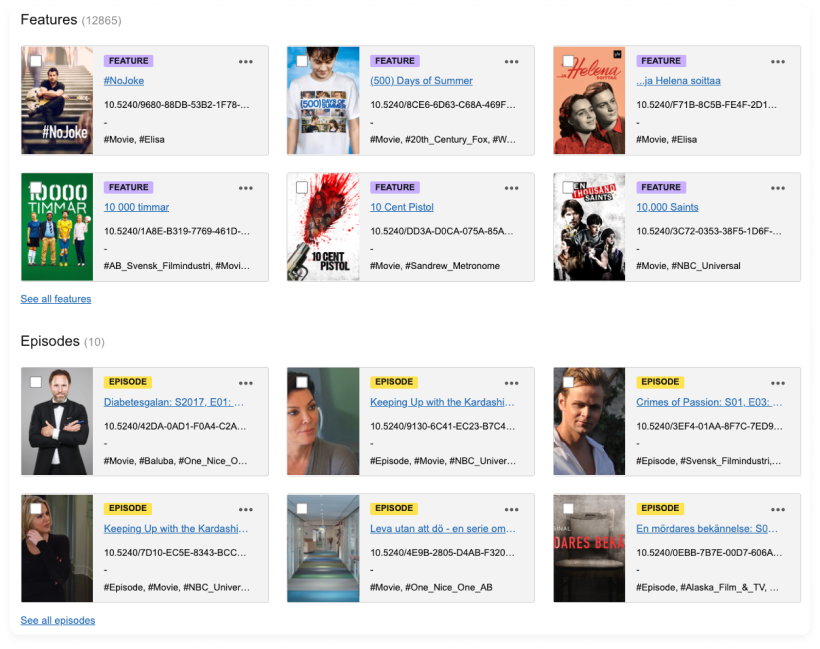Check the Leva utan att dö checkbox

(x=302, y=508)
